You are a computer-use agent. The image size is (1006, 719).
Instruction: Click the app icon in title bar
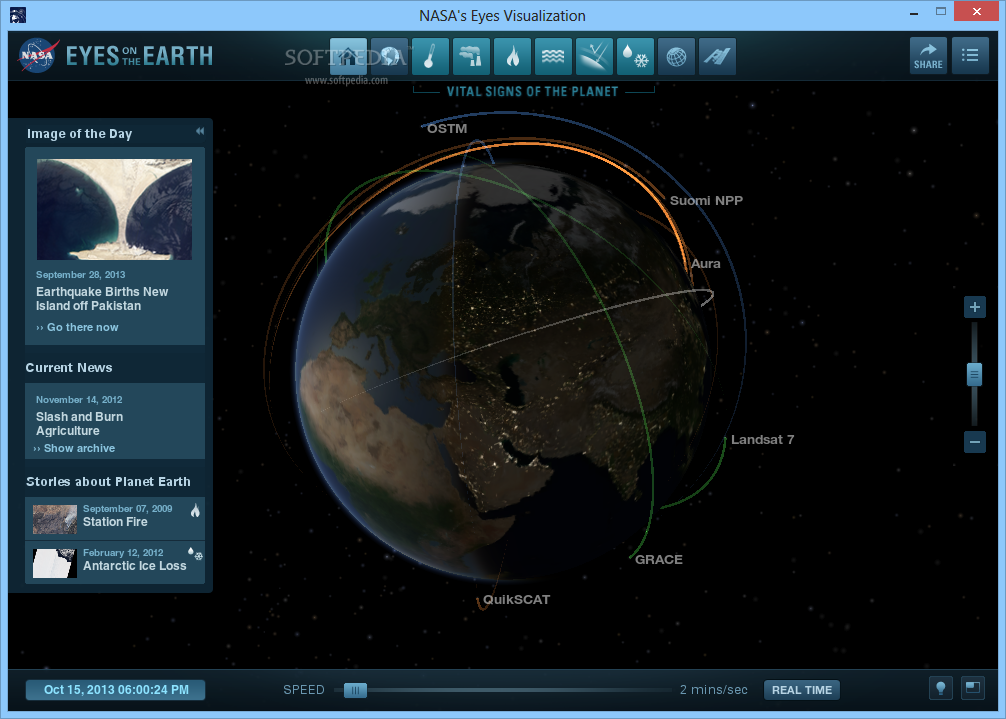pos(18,15)
